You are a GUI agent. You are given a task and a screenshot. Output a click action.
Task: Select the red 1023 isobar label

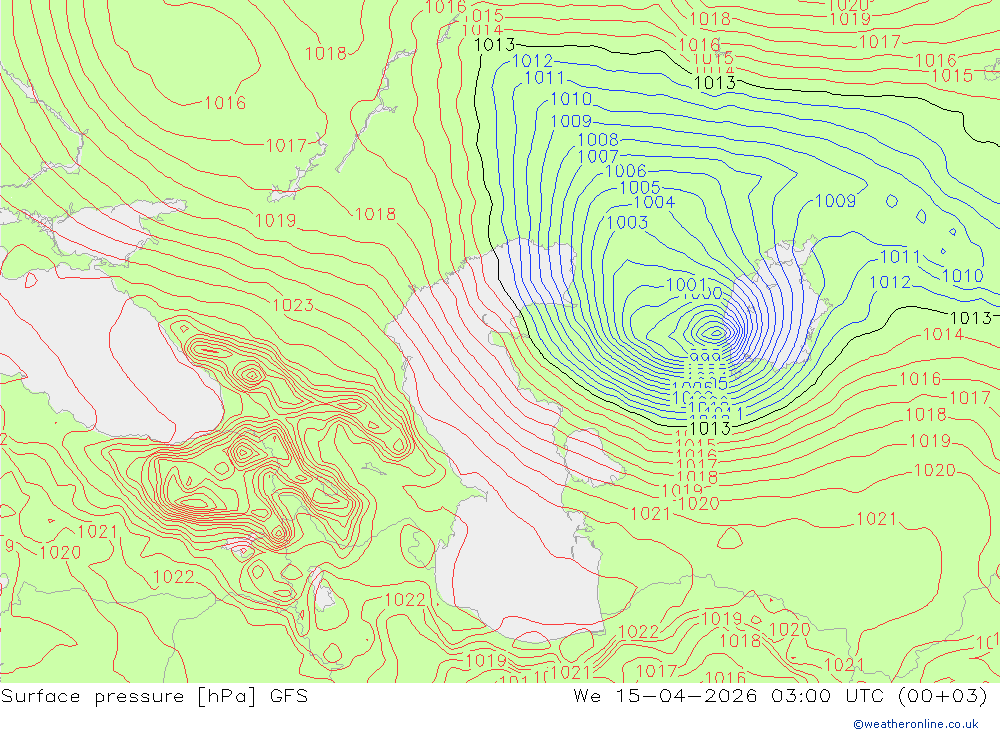[293, 305]
